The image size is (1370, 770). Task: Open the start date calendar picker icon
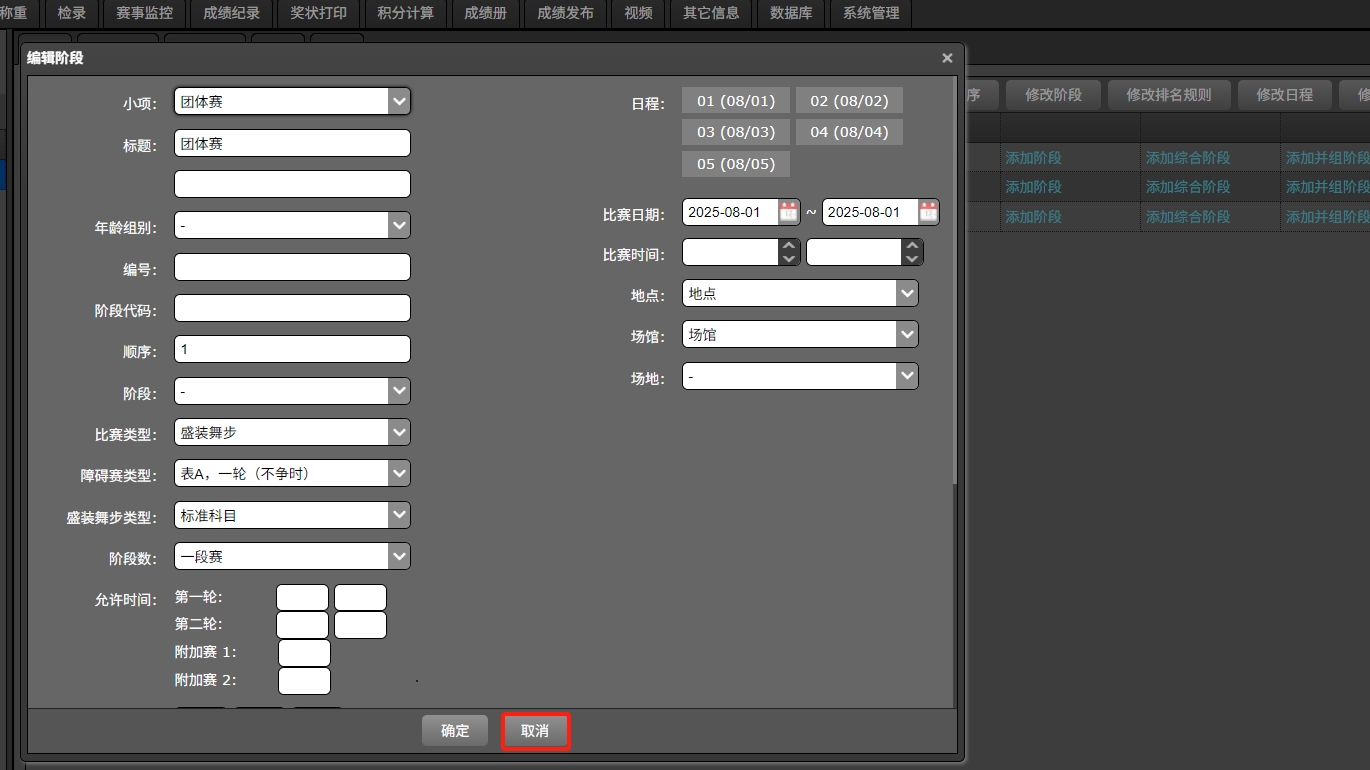point(789,212)
